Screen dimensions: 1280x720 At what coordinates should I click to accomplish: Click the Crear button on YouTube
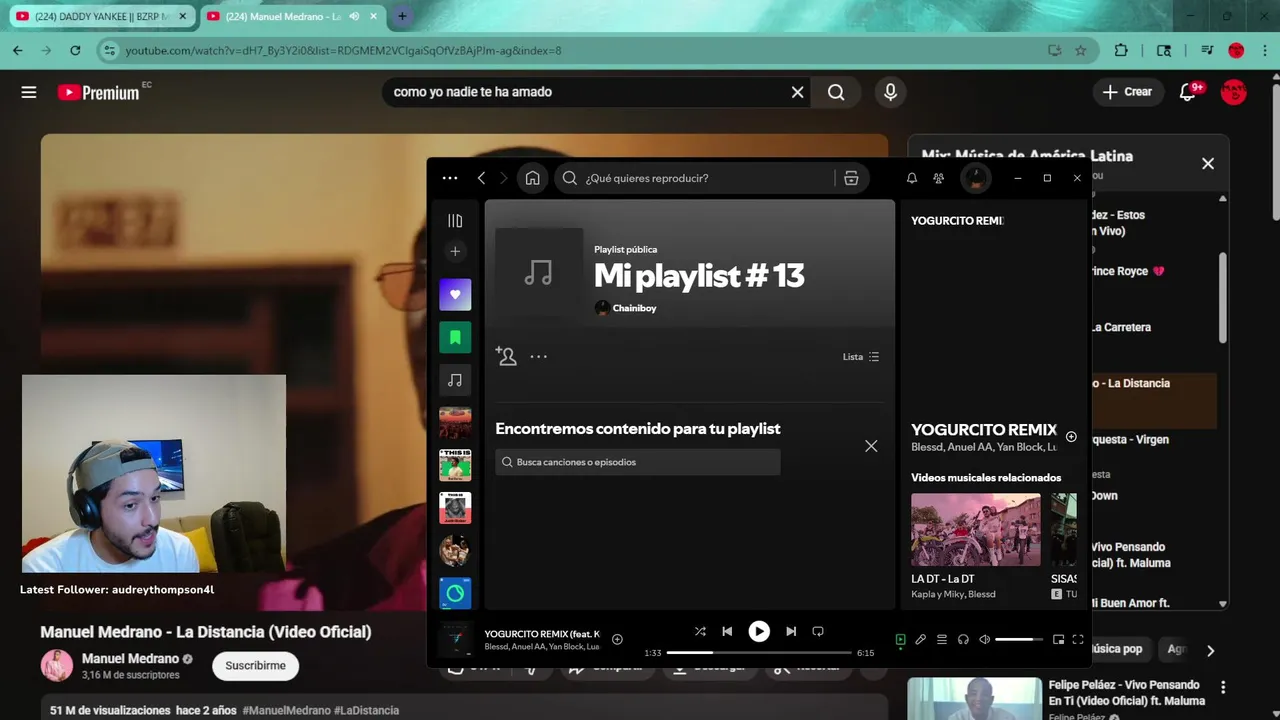tap(1128, 92)
